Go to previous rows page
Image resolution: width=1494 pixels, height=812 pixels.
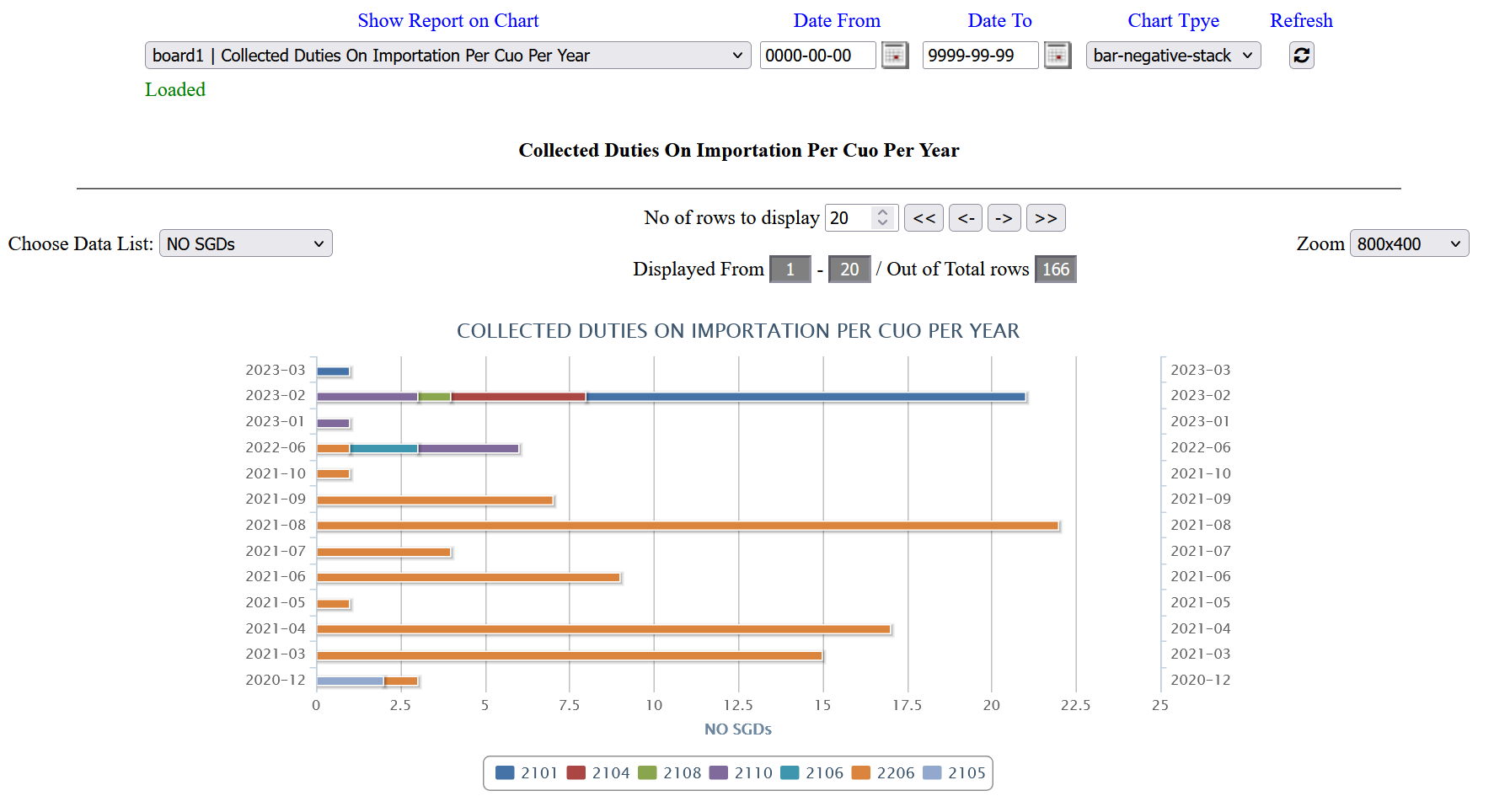tap(965, 218)
